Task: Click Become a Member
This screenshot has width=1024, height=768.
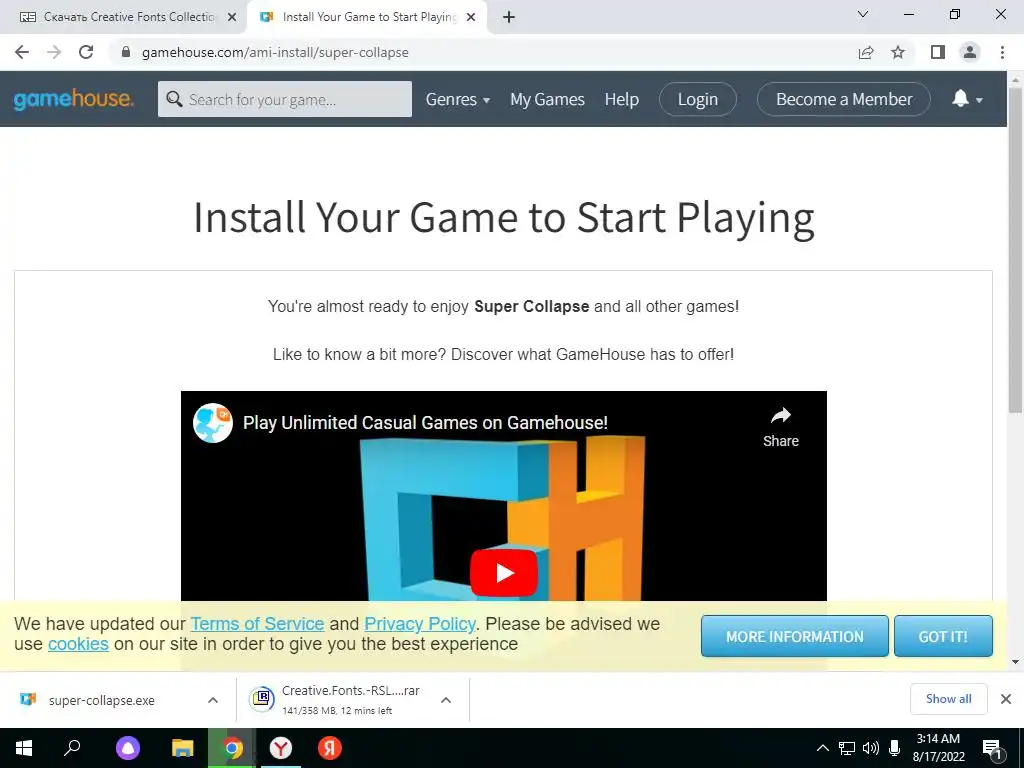Action: [x=844, y=99]
